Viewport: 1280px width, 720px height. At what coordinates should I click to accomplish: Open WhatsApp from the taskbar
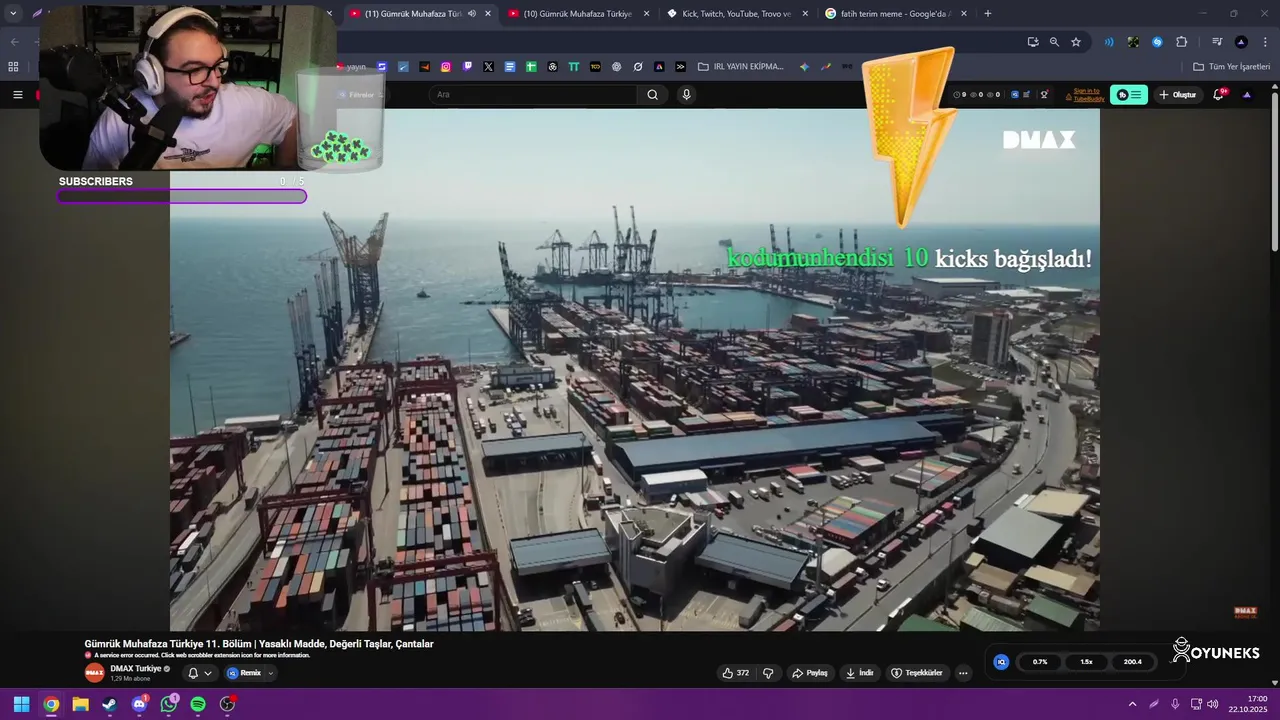point(168,704)
